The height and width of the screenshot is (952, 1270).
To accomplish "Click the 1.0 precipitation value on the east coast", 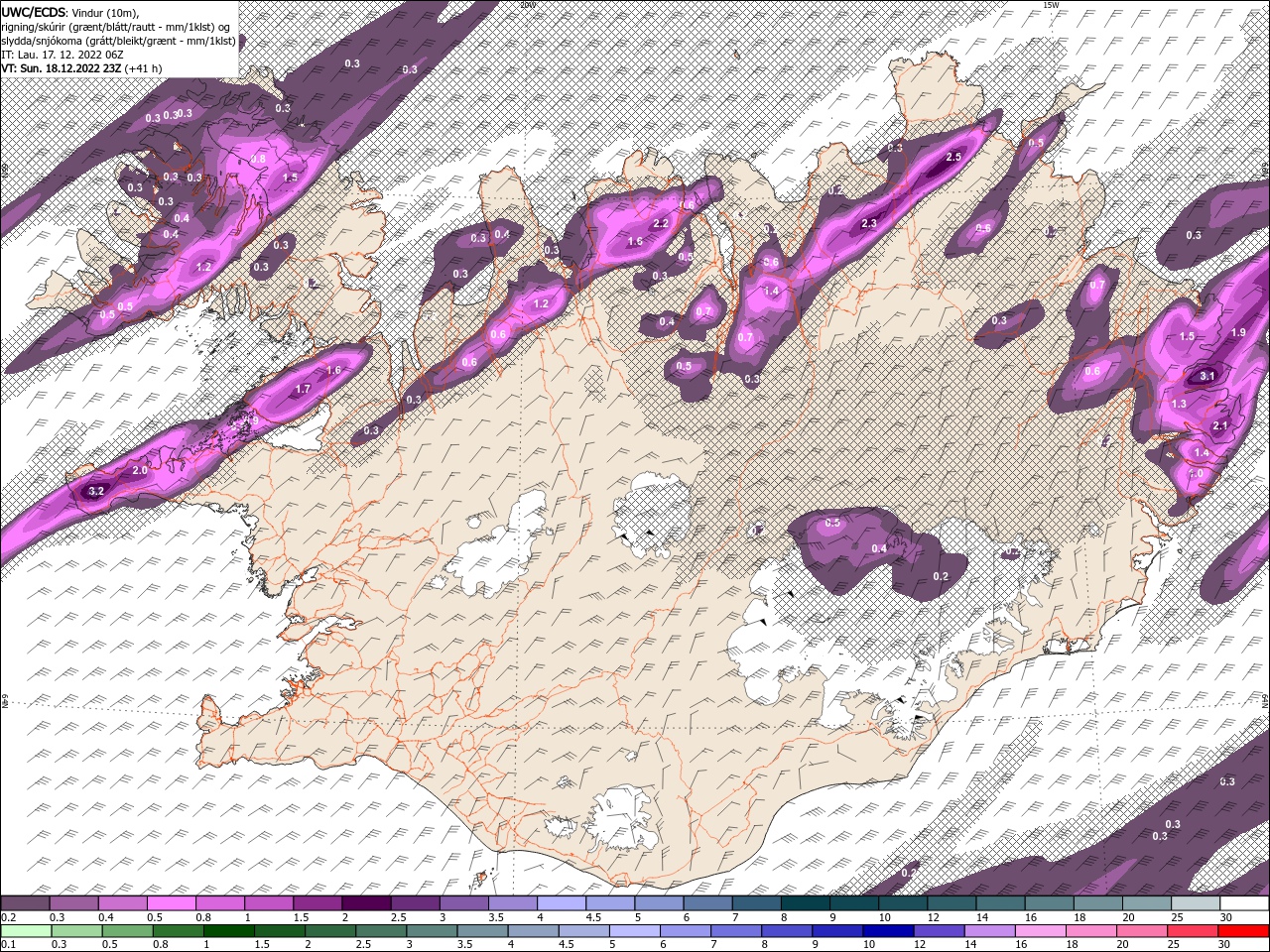I will 1197,473.
